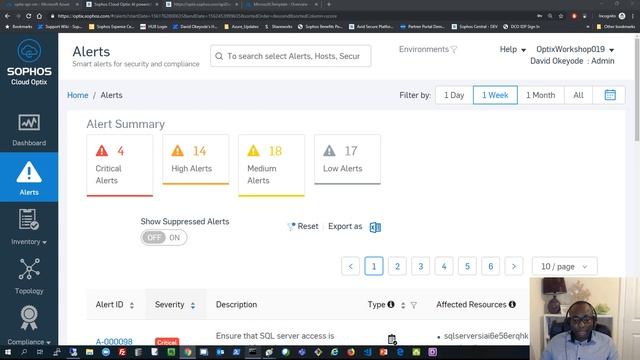
Task: Click the Sophos Cloud Optix logo
Action: point(29,62)
